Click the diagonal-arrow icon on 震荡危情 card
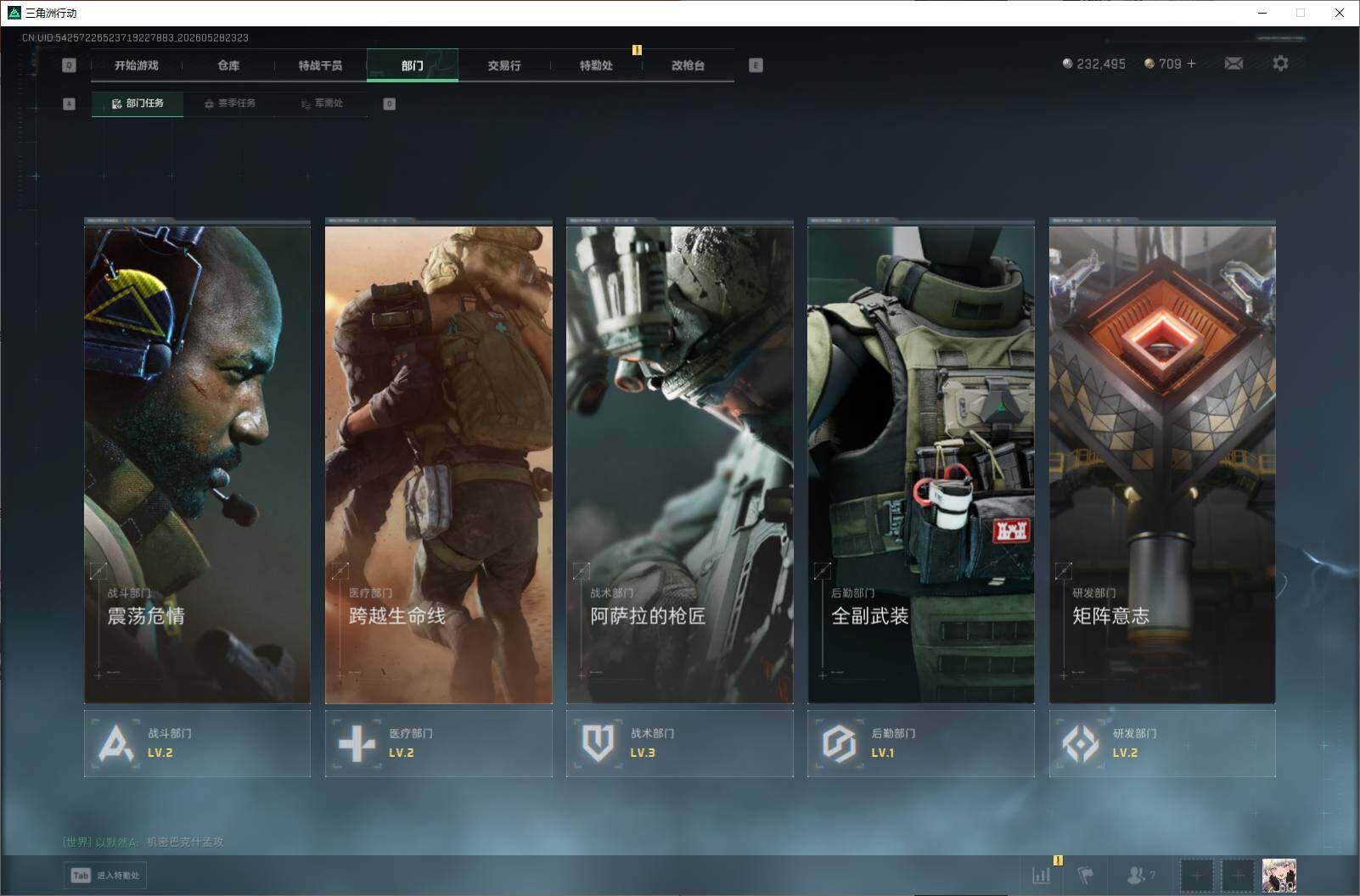Viewport: 1360px width, 896px height. [98, 571]
